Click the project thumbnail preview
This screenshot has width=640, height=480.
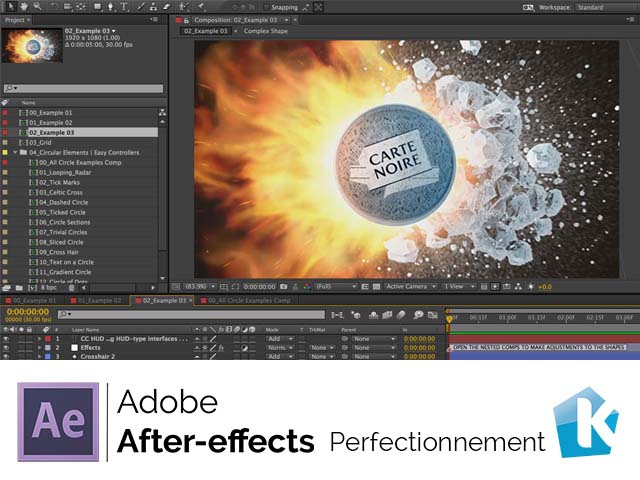(x=32, y=45)
